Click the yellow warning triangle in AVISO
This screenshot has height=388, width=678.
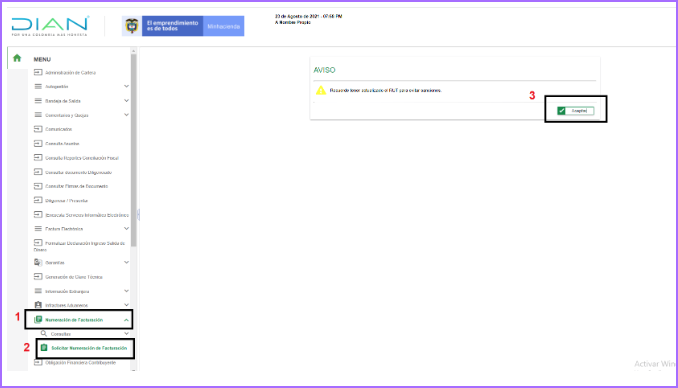[321, 90]
